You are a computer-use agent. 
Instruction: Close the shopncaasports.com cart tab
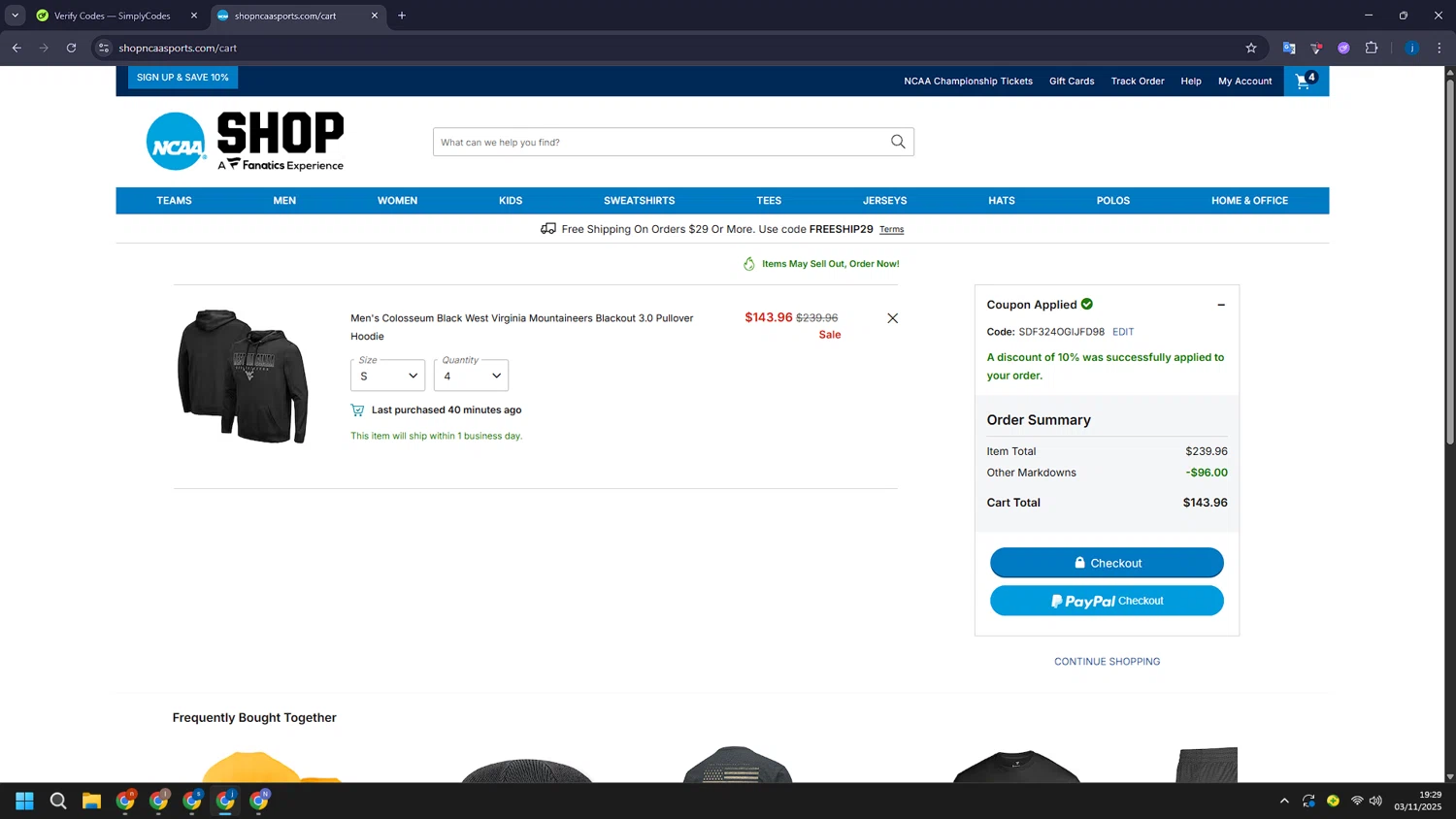(x=375, y=16)
